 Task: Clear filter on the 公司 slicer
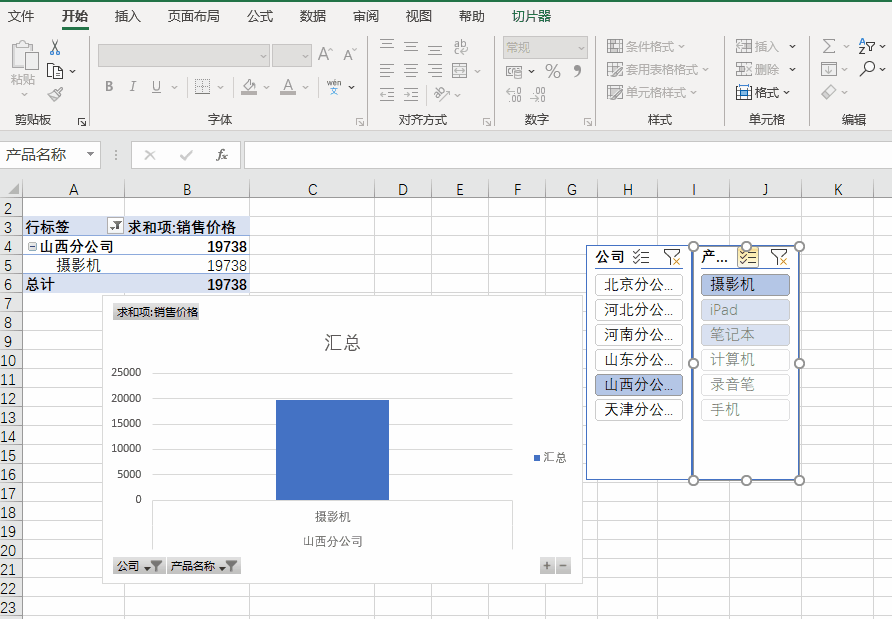pyautogui.click(x=672, y=257)
